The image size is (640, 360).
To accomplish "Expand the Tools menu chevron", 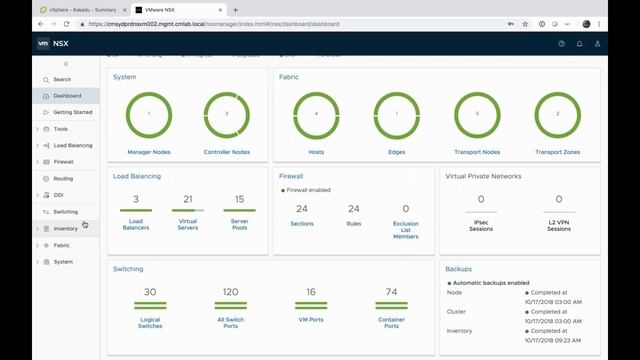I will (38, 129).
